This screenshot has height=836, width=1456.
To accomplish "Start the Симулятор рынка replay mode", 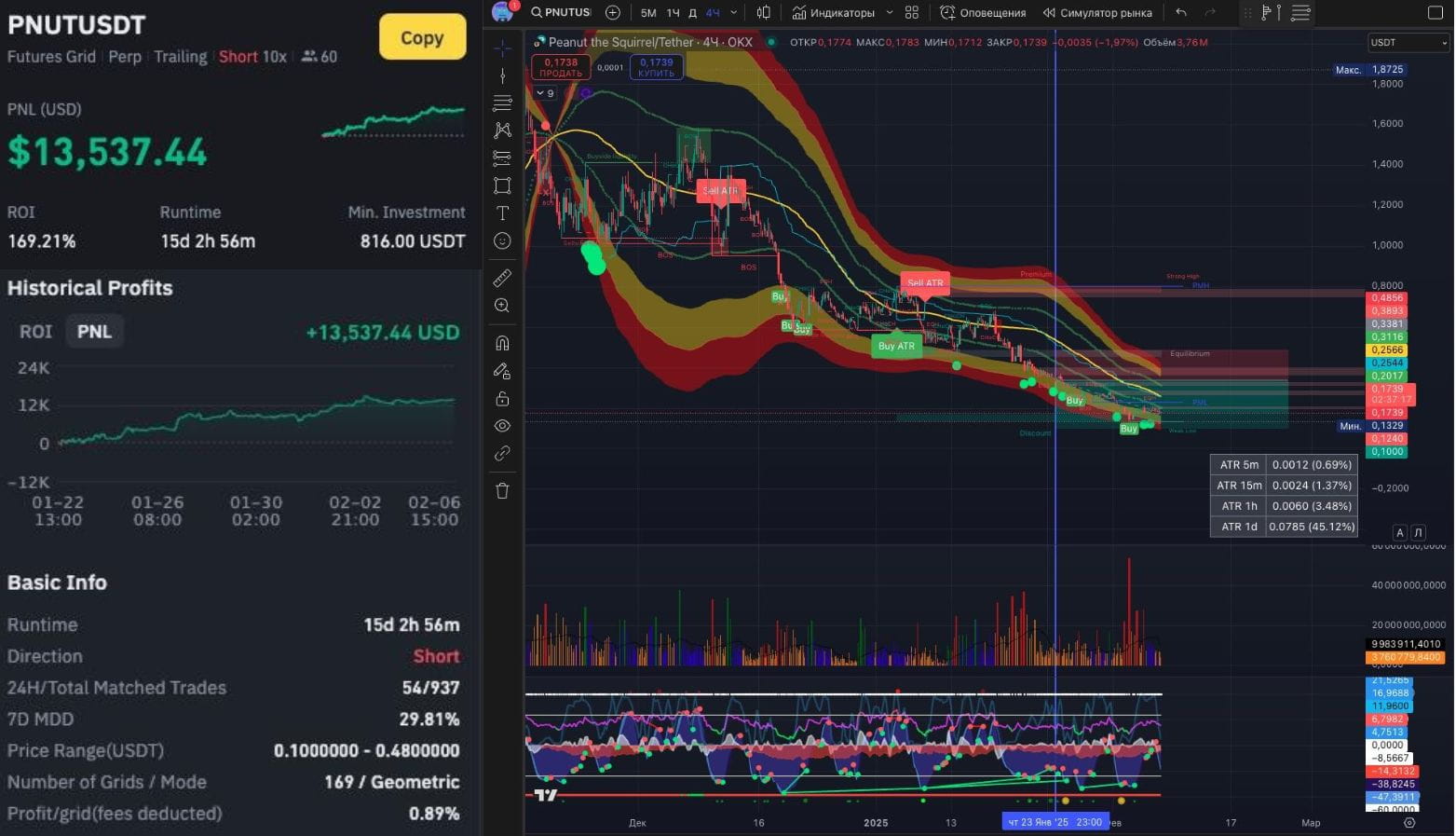I will pos(1097,12).
